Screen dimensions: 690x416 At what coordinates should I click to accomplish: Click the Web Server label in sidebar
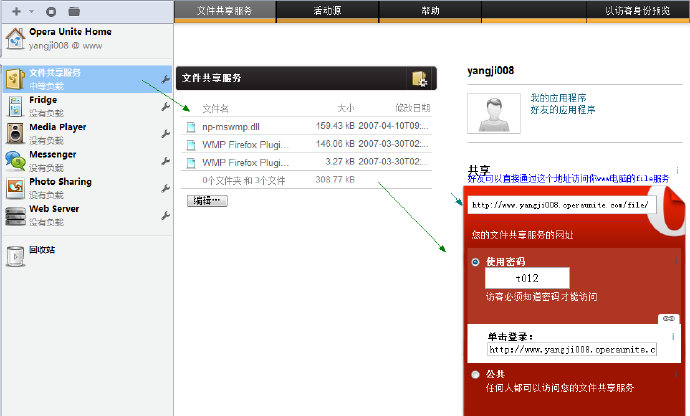coord(54,209)
